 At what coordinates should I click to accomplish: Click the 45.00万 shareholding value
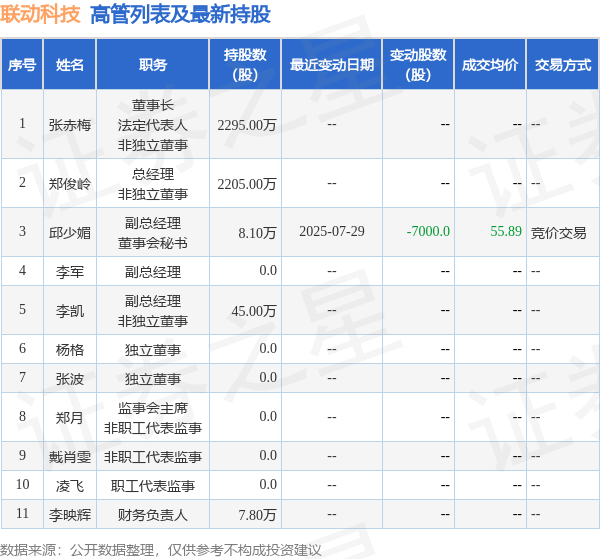(x=254, y=311)
